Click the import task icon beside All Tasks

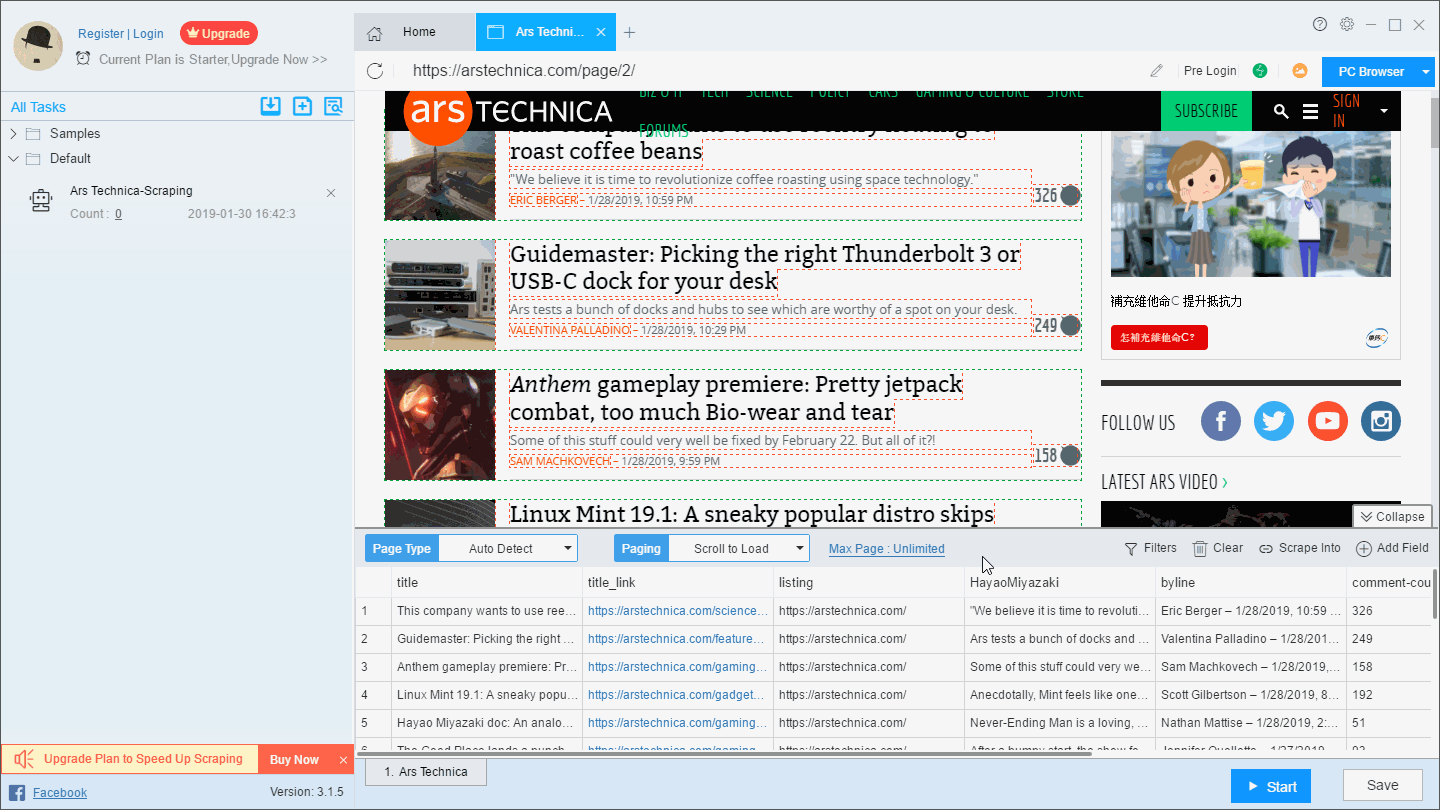click(270, 106)
